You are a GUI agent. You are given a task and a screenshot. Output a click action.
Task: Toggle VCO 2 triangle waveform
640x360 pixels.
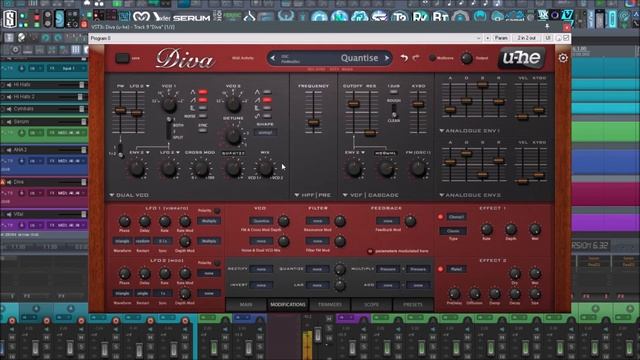[267, 92]
